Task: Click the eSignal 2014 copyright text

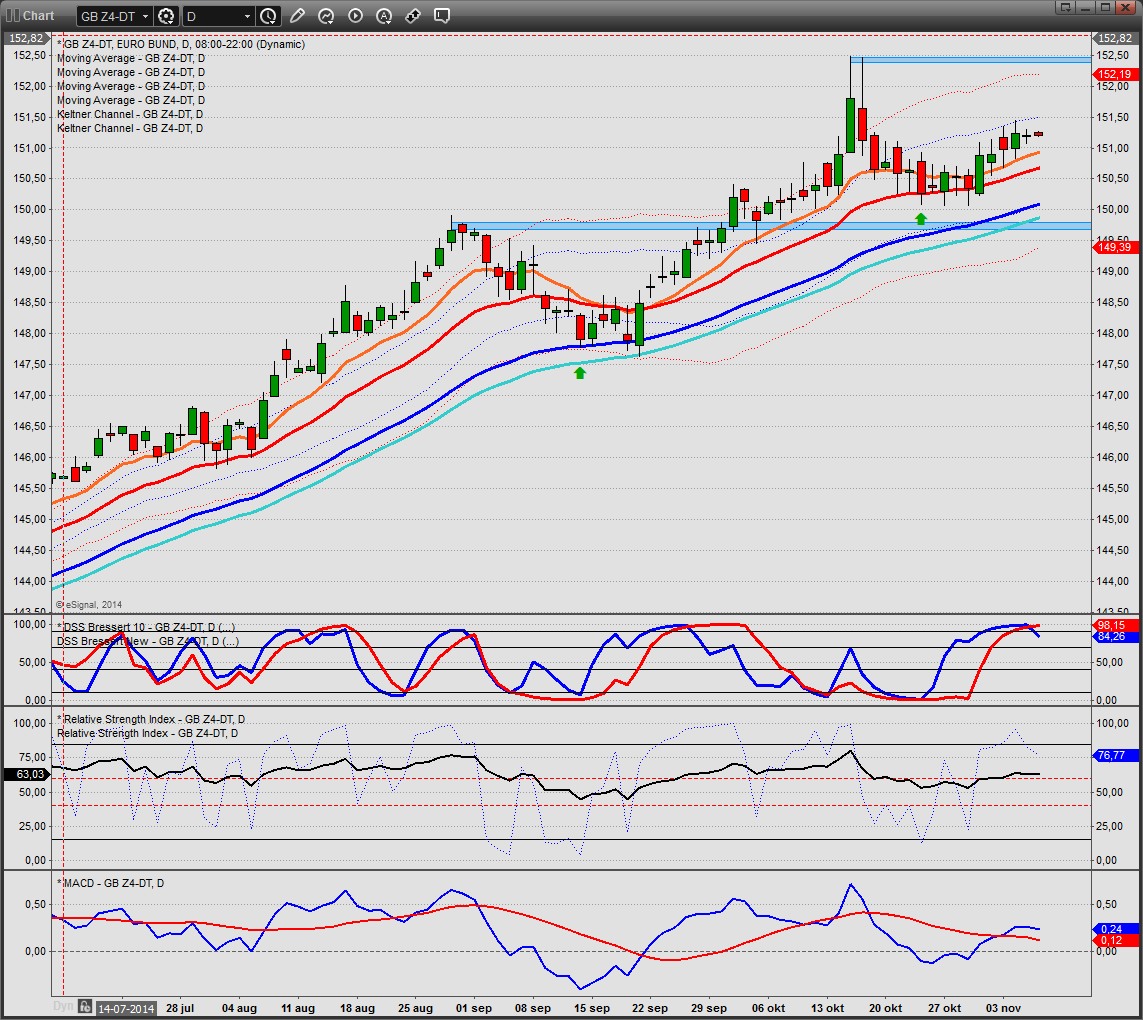Action: click(88, 604)
